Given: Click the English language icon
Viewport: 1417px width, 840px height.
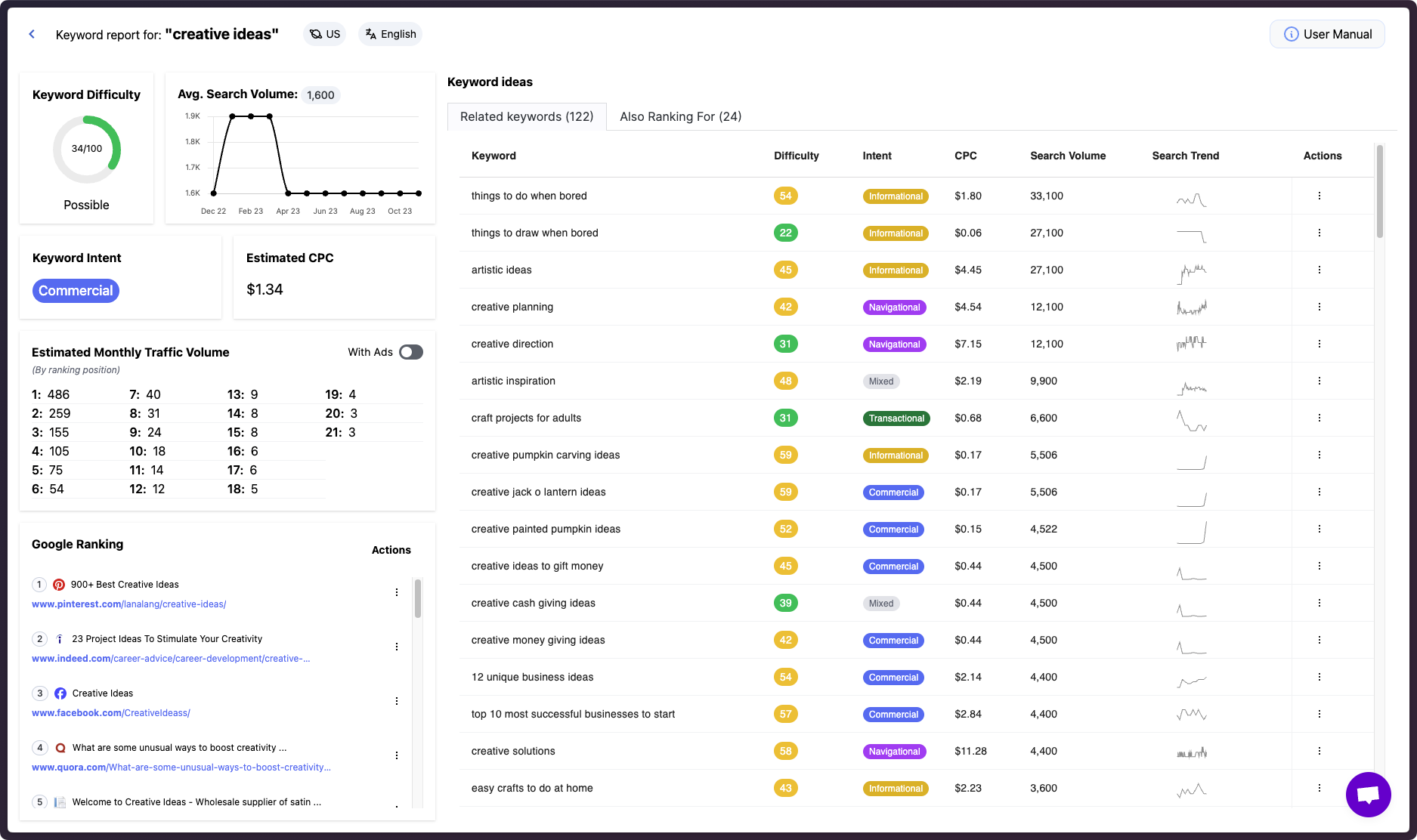Looking at the screenshot, I should 370,33.
